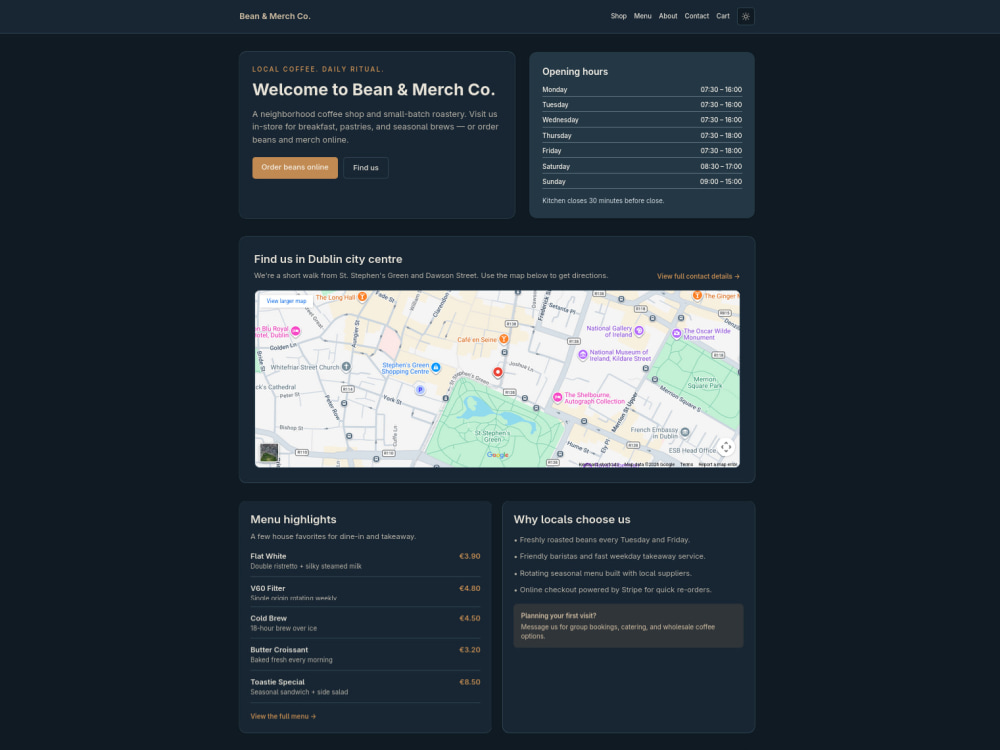Viewport: 1000px width, 750px height.
Task: Click the parking P marker on map
Action: [x=420, y=390]
